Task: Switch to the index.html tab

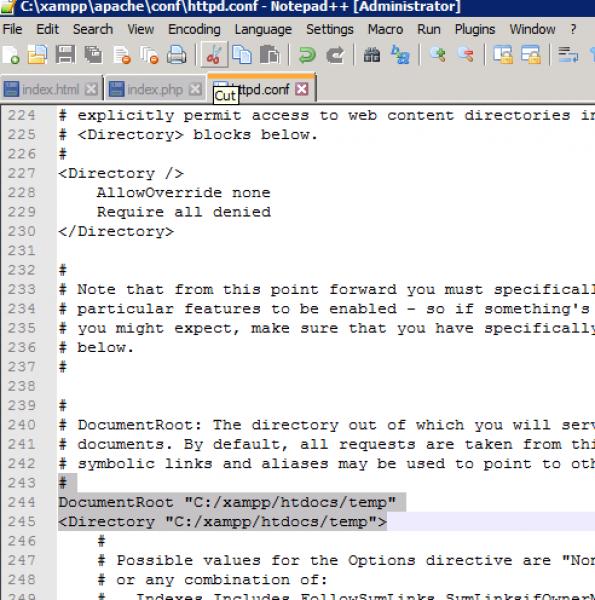Action: (x=50, y=90)
